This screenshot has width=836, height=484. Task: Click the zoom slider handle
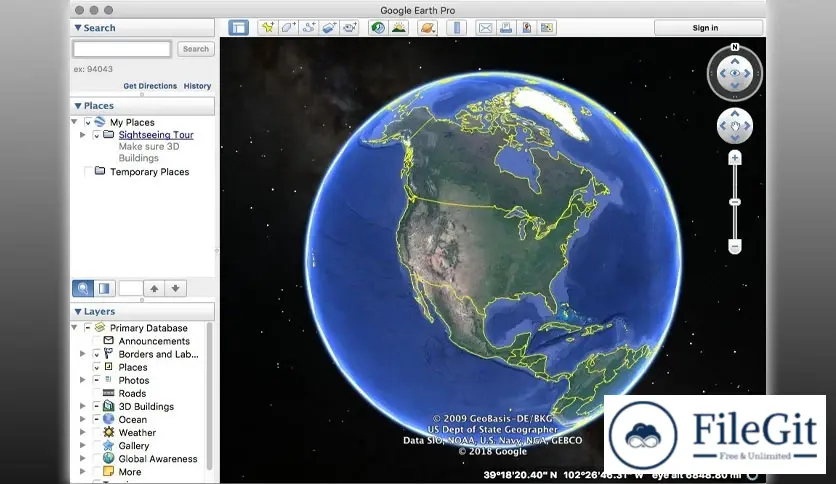[x=735, y=202]
